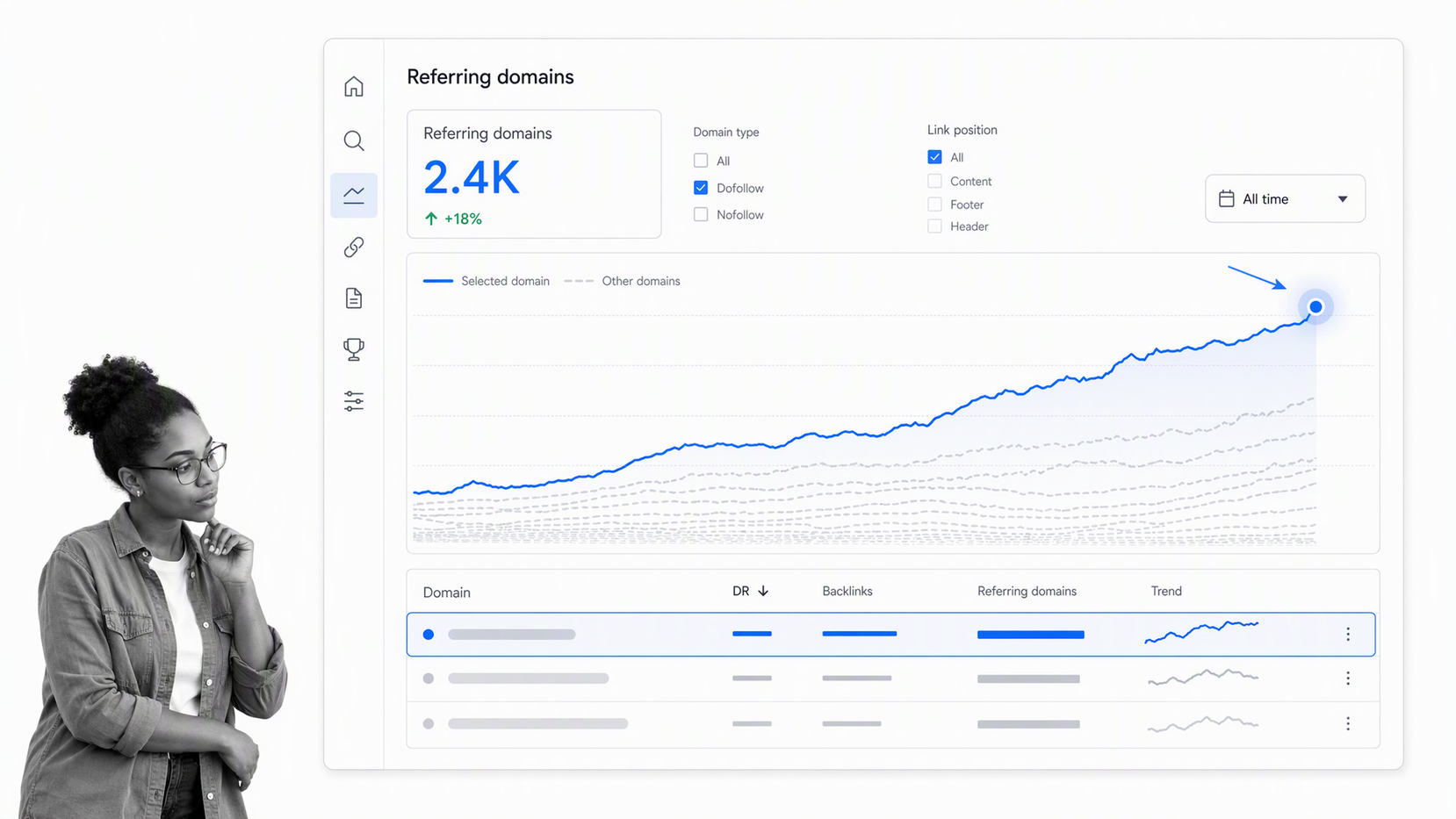This screenshot has height=819, width=1456.
Task: Click the grey dot on second row
Action: pyautogui.click(x=429, y=679)
